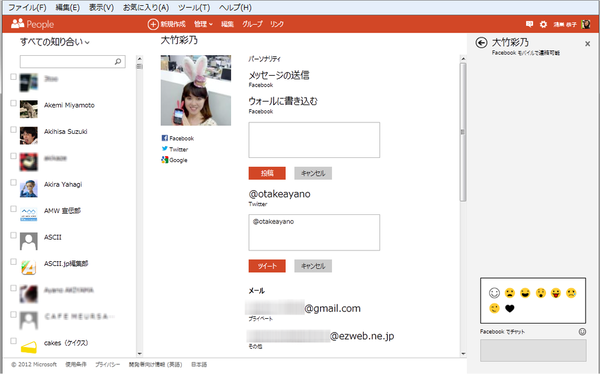Click the user profile picture in the header
Screen dimensions: 600x374
(585, 24)
